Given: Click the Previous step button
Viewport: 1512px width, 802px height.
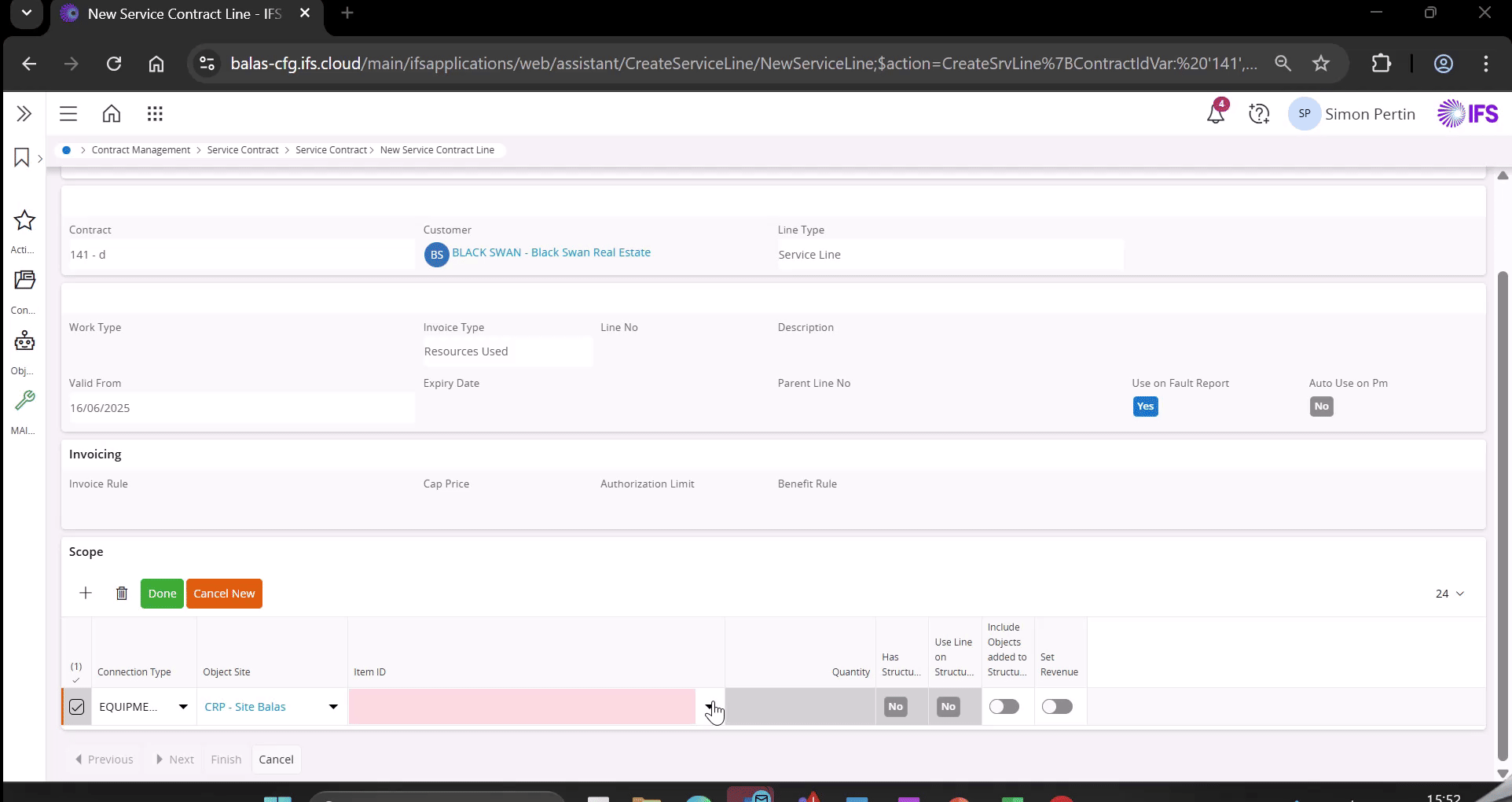Looking at the screenshot, I should [x=104, y=760].
